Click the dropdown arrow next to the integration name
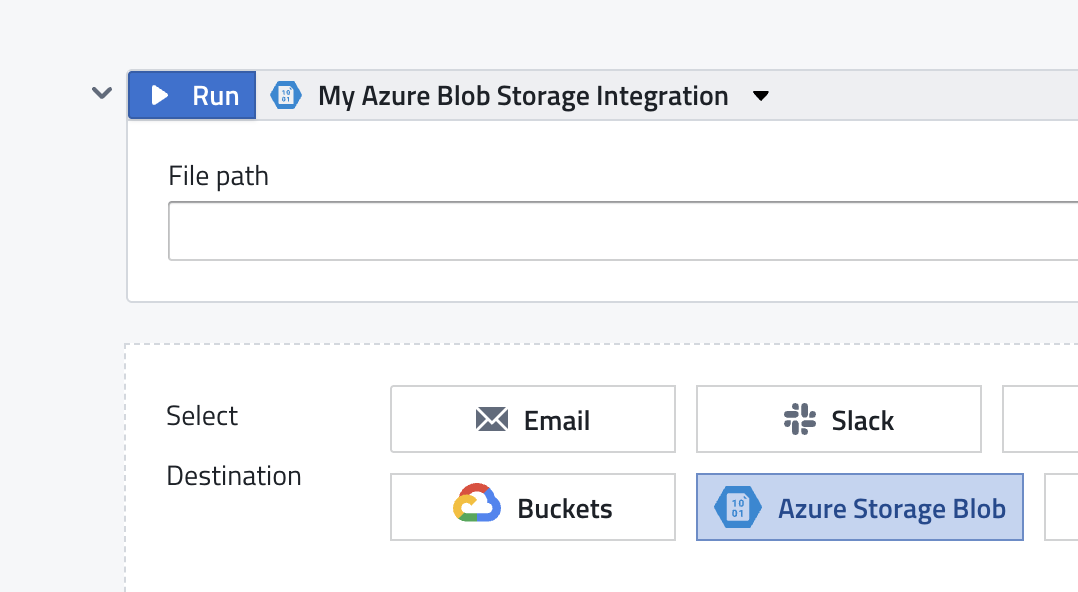This screenshot has height=592, width=1078. [x=760, y=96]
